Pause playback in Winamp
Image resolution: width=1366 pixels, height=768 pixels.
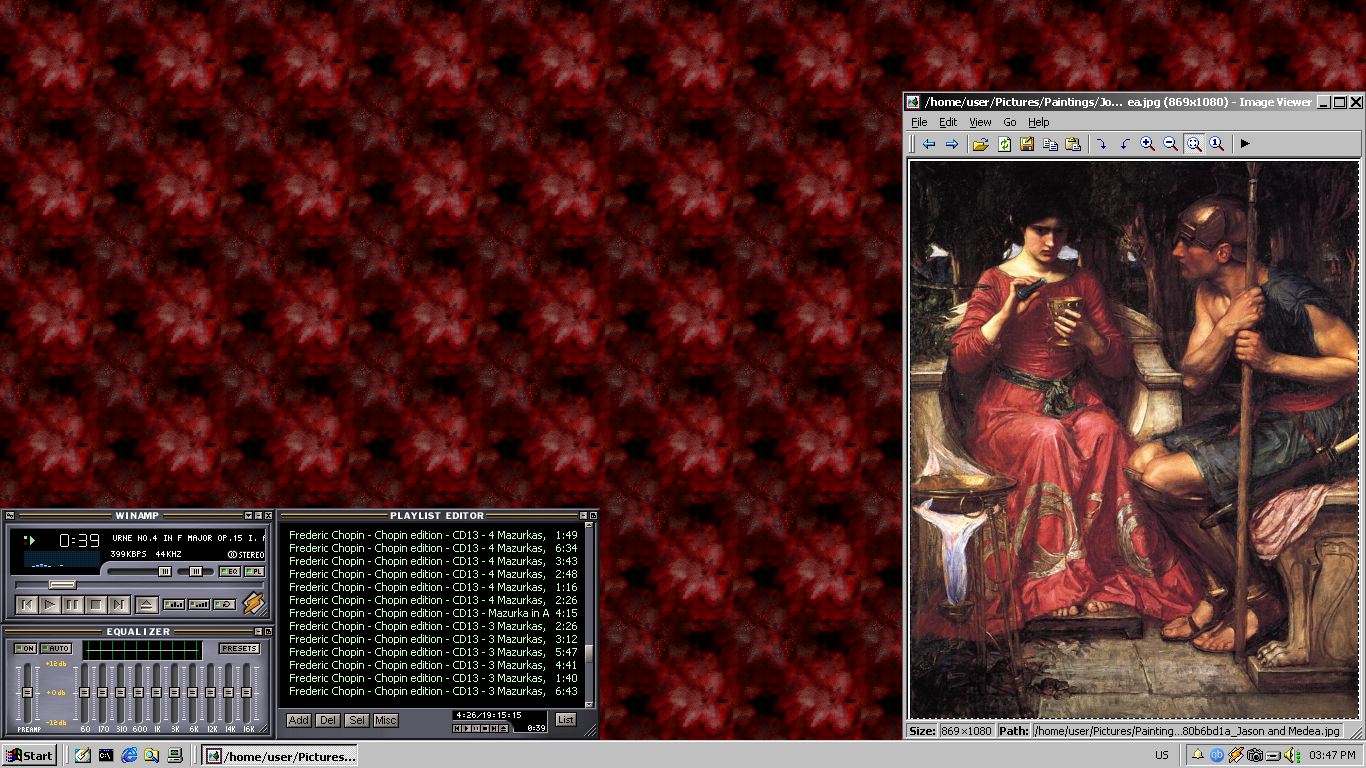73,604
